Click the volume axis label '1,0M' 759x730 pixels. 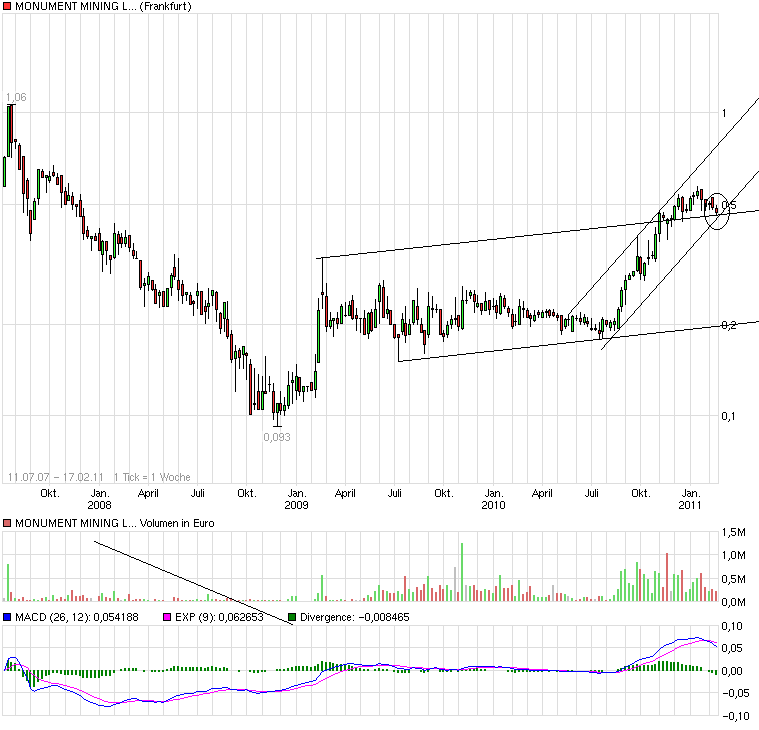[x=734, y=556]
